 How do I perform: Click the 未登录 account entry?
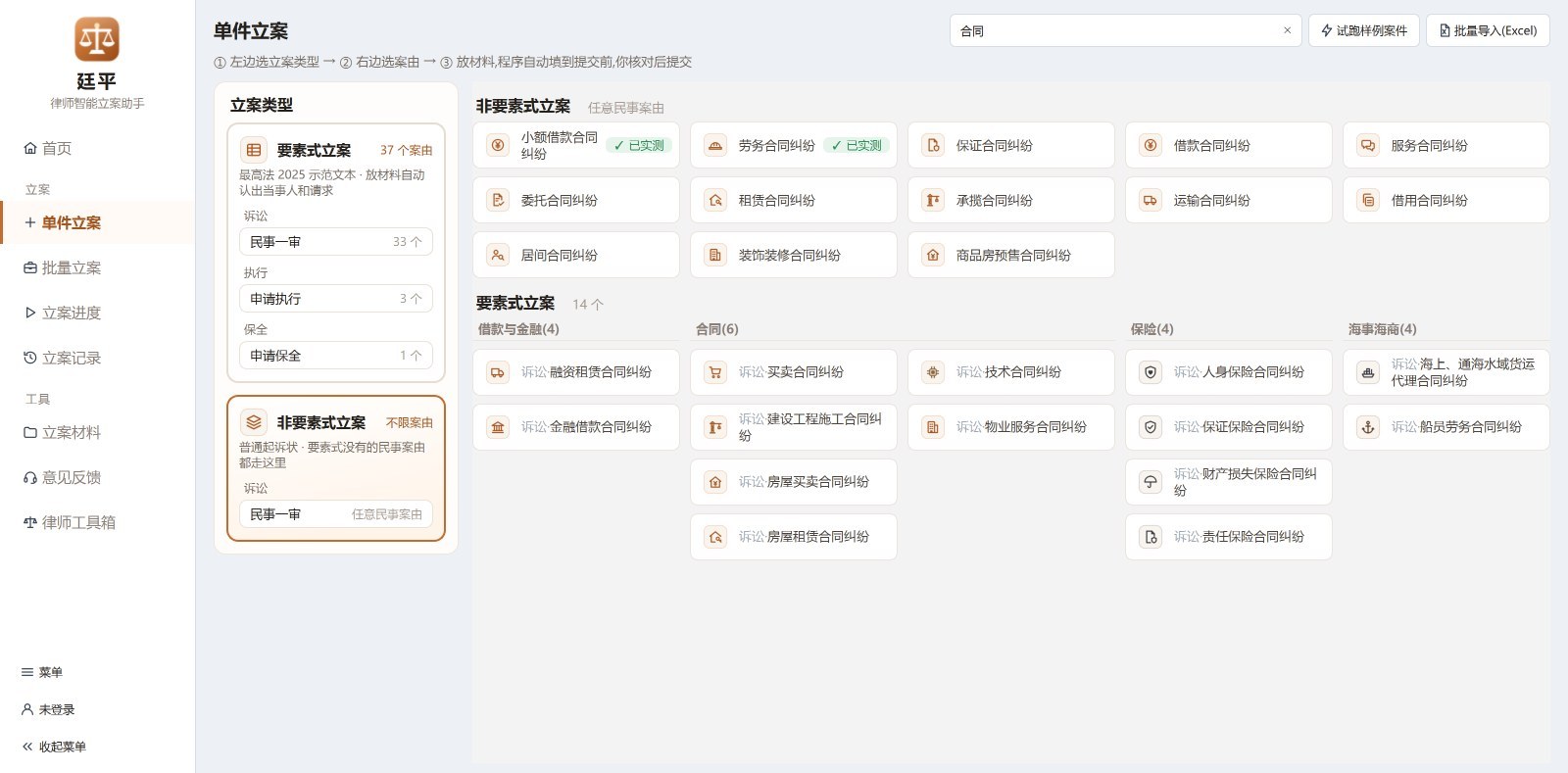tap(48, 709)
